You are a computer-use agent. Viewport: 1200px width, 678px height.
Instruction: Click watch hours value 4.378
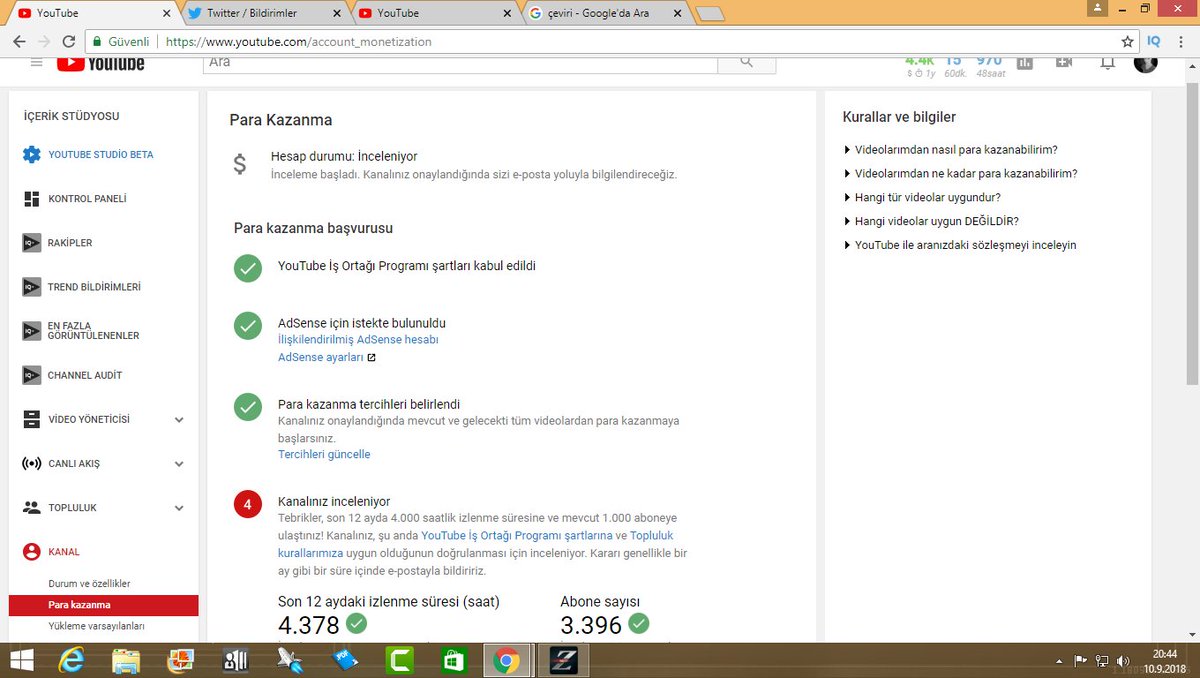coord(309,625)
